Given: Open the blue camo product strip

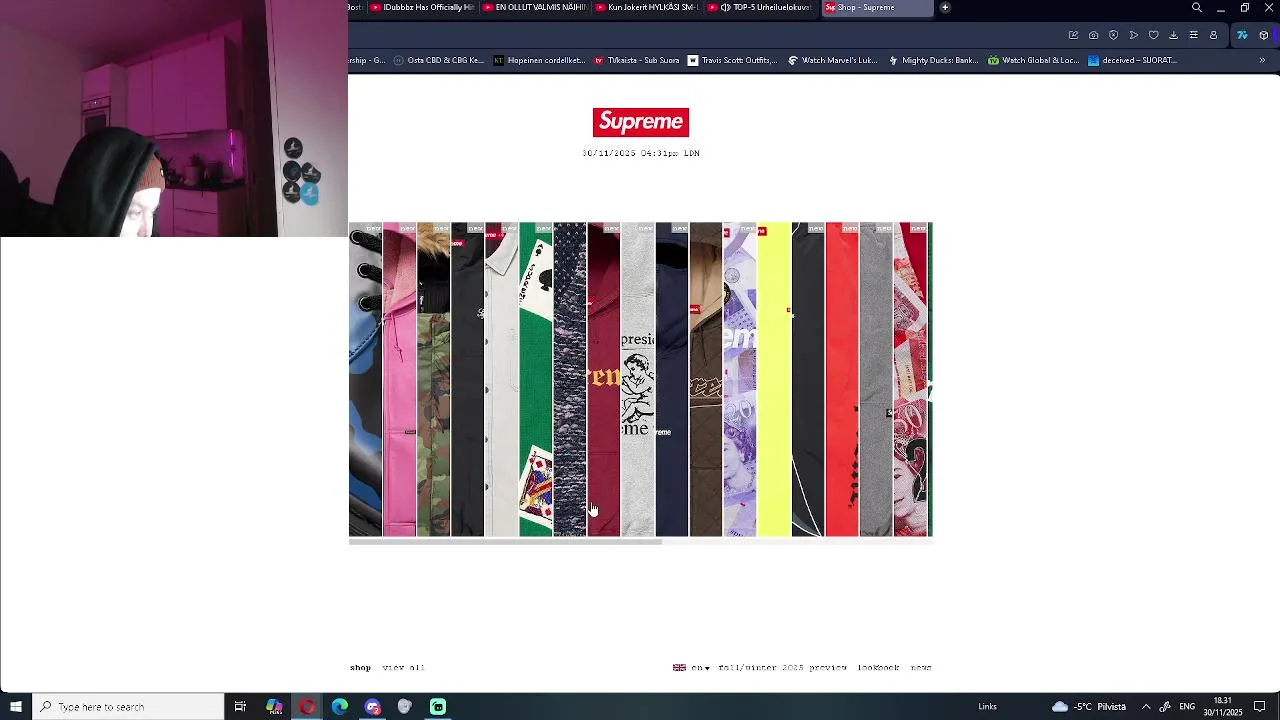Looking at the screenshot, I should [365, 379].
